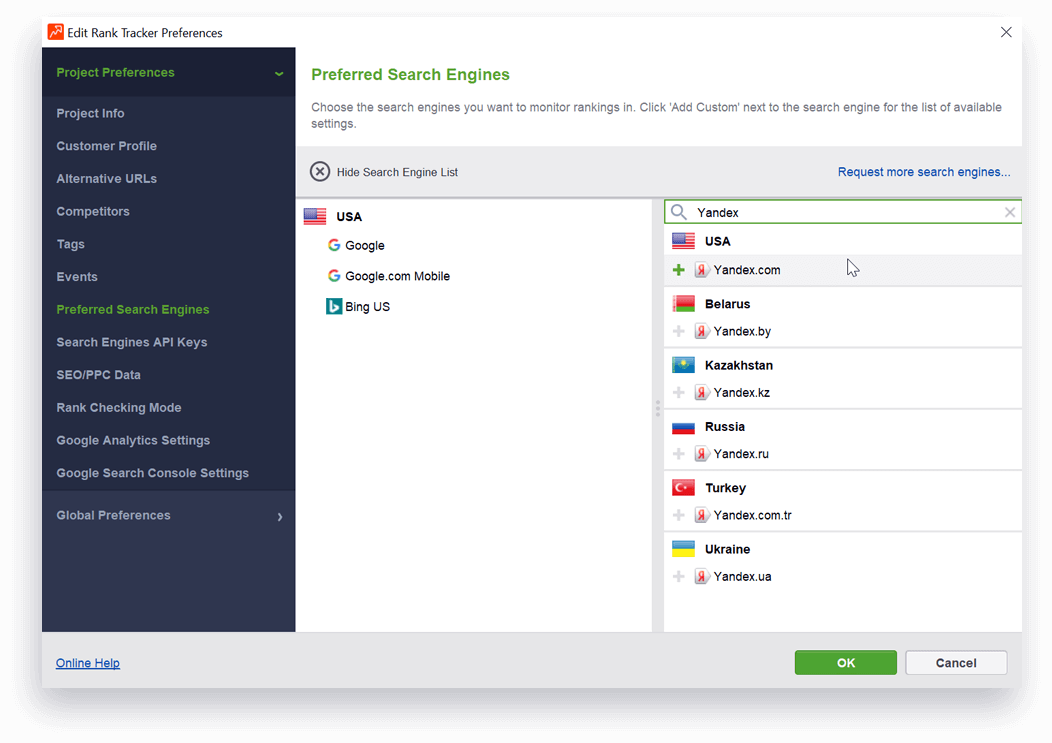The image size is (1052, 743).
Task: Click the Google icon beside Google.com Mobile
Action: [x=333, y=276]
